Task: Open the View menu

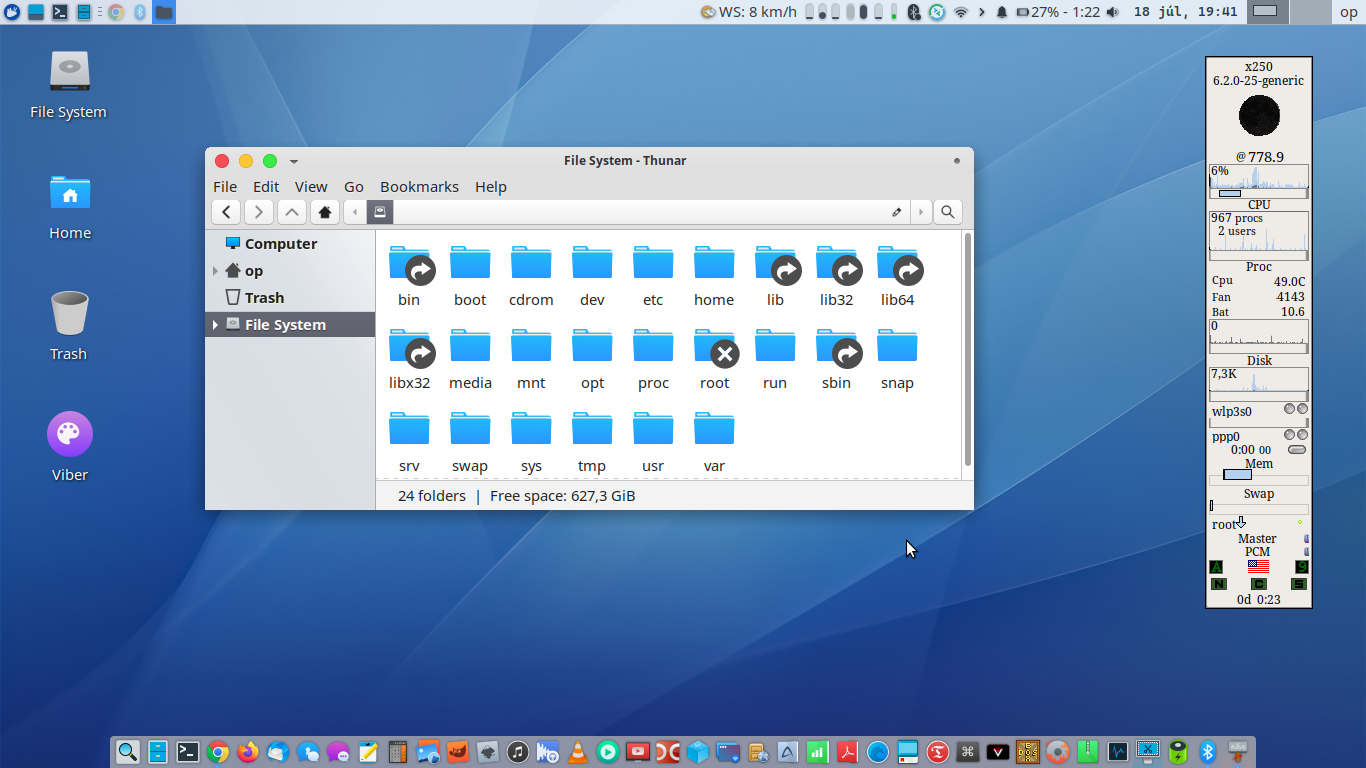Action: [x=311, y=187]
